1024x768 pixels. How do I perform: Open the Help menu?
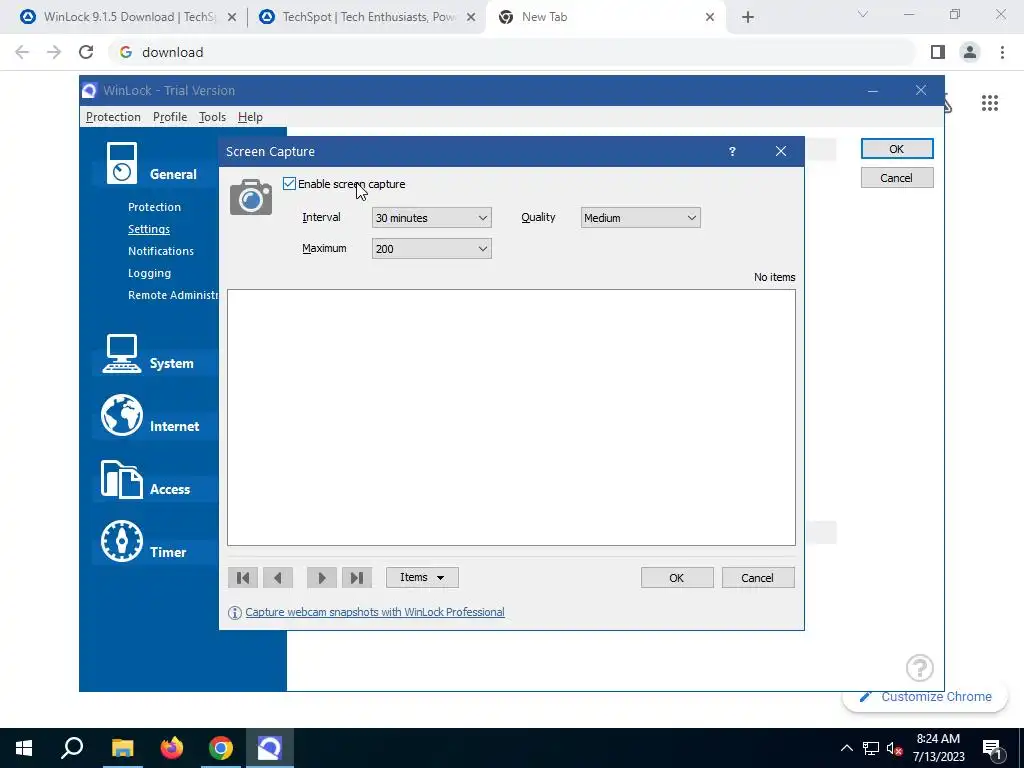(250, 117)
